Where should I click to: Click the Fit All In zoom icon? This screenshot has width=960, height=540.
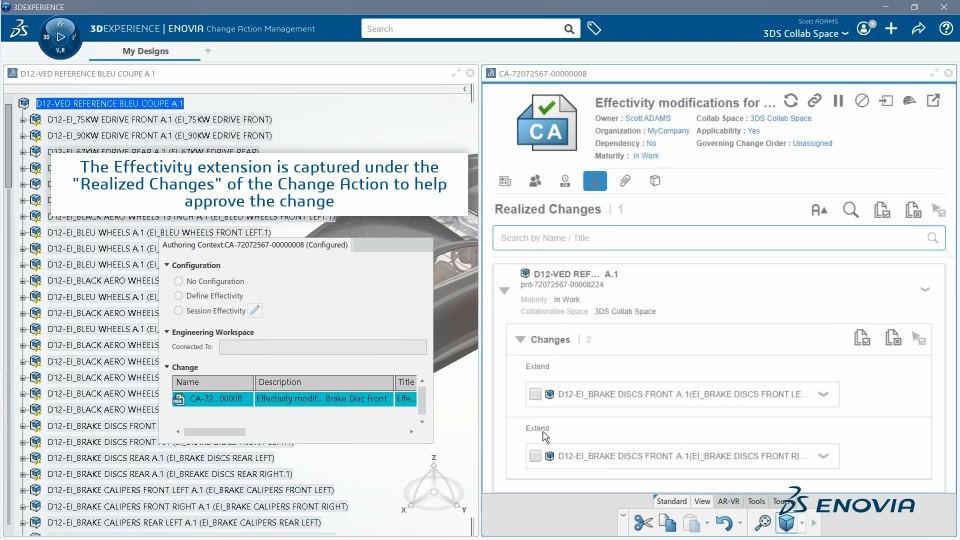[762, 523]
